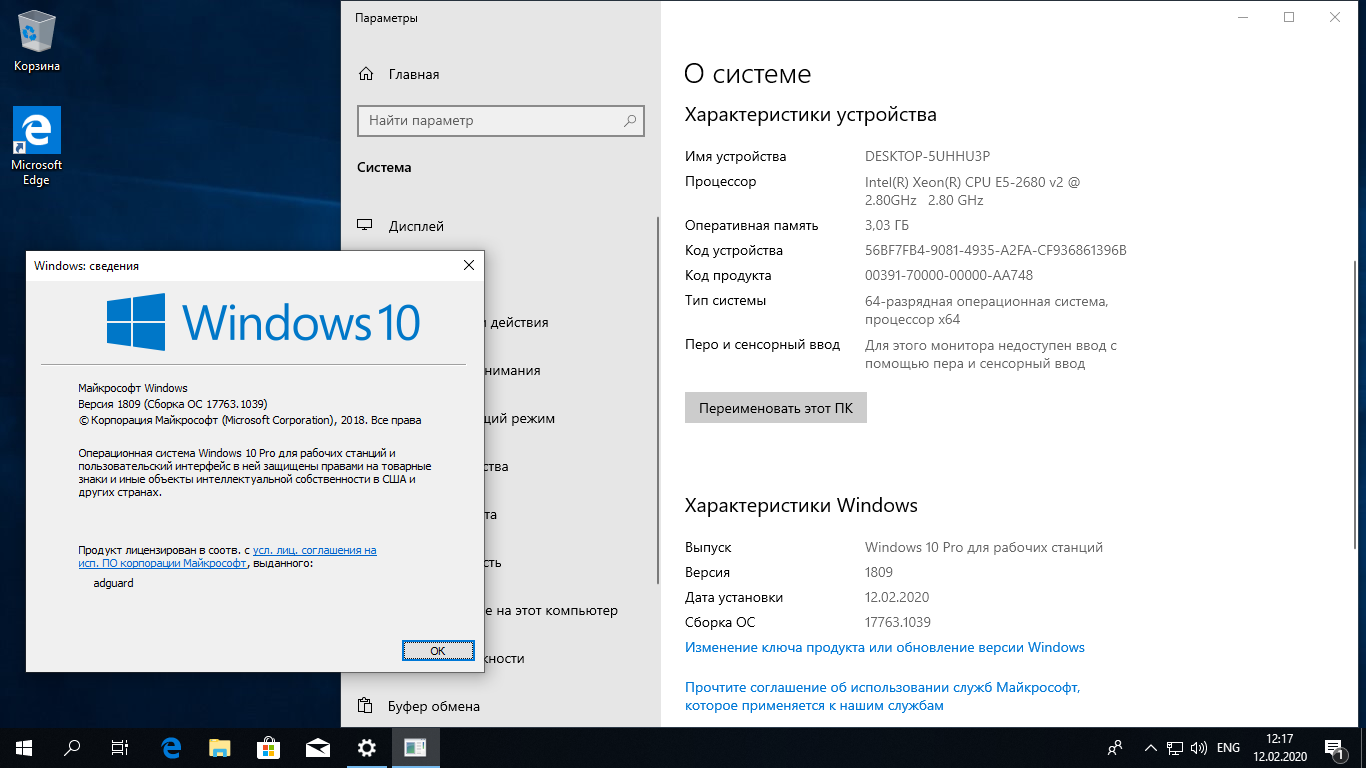Launch Edge from the taskbar

(x=171, y=747)
